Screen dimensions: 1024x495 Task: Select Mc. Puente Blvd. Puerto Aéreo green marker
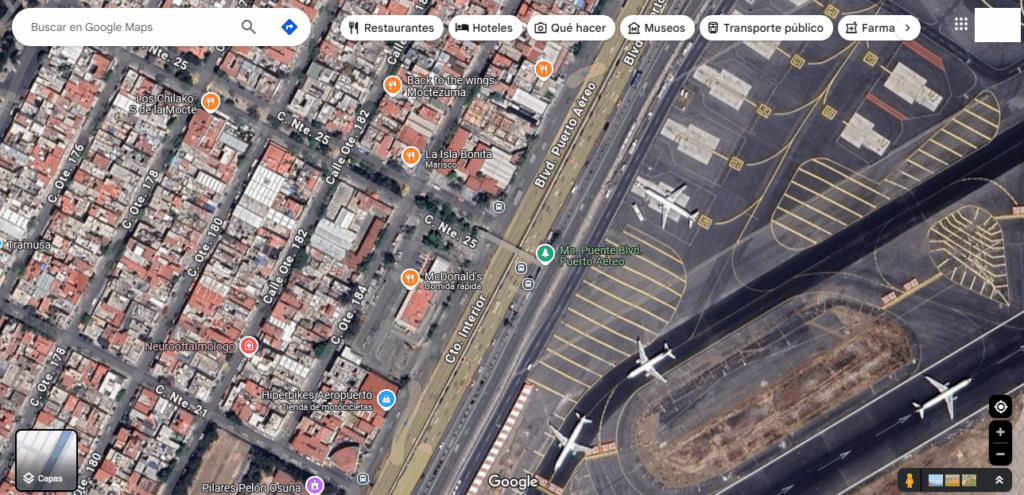pyautogui.click(x=545, y=254)
